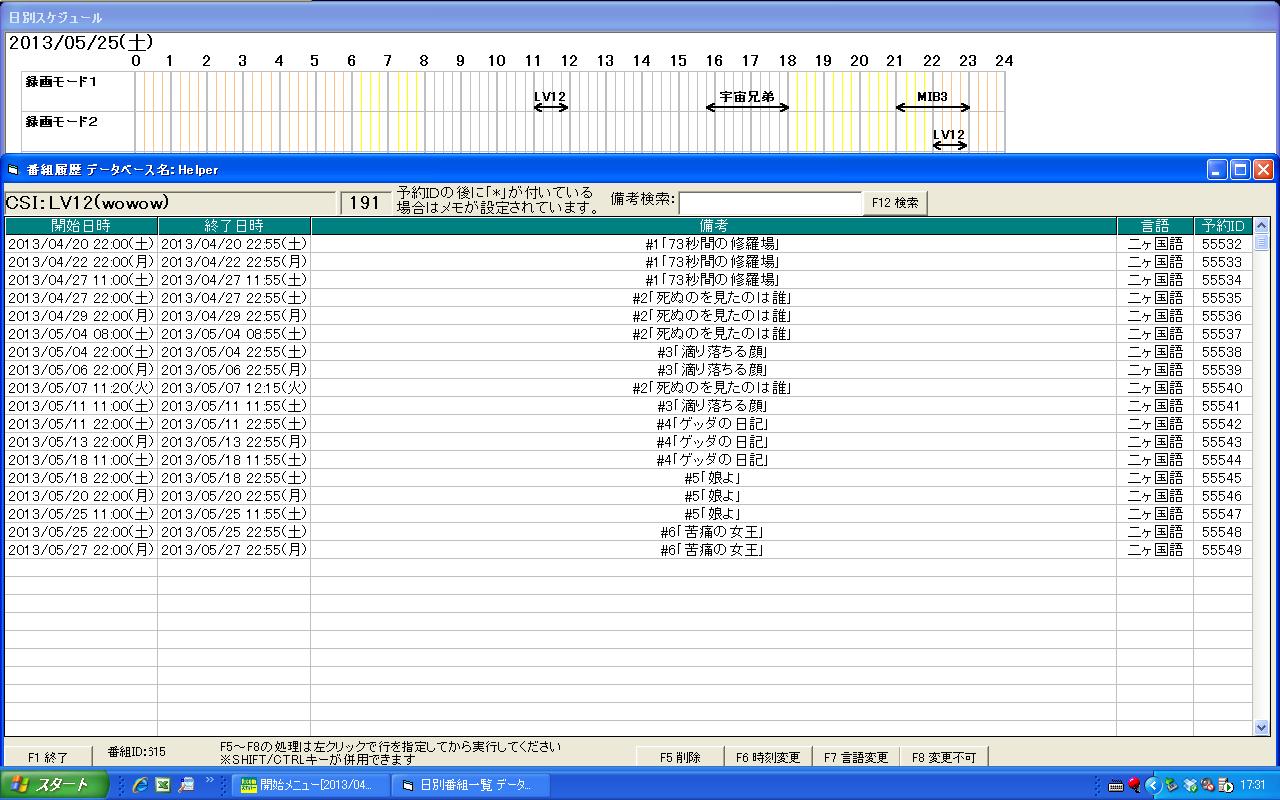Expand hidden system tray icons

click(x=1152, y=785)
